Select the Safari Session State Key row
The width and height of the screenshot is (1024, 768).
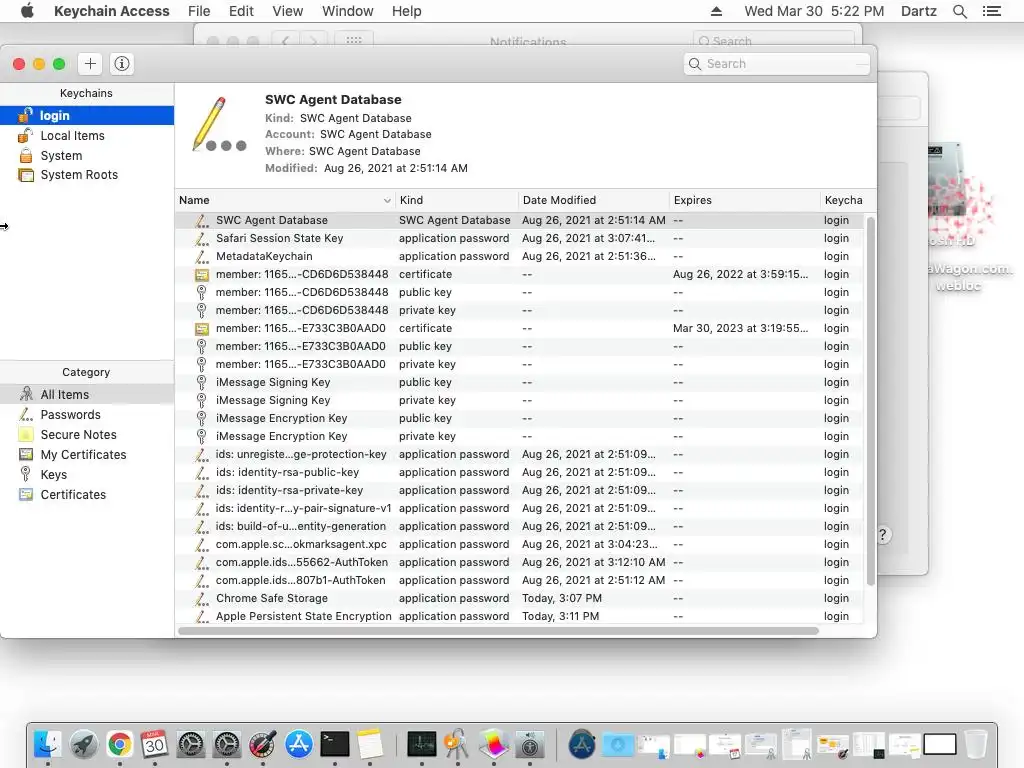[x=519, y=238]
